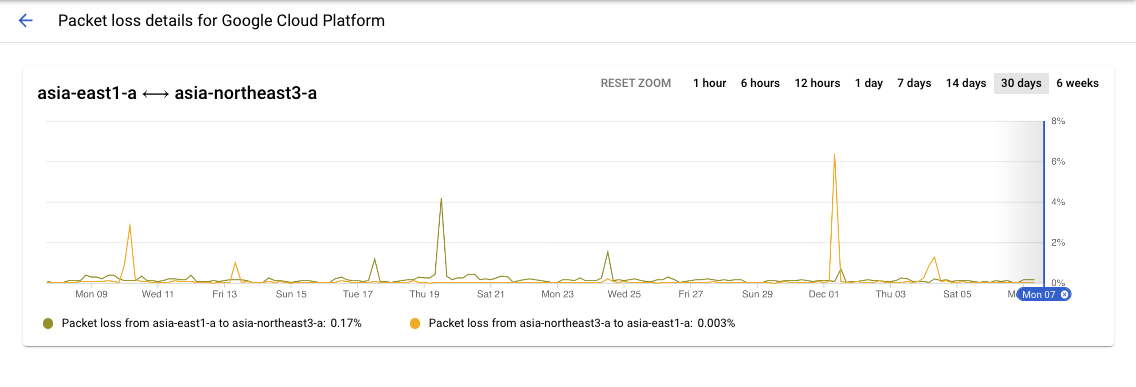Click the Mon 07 timeline marker label
The image size is (1136, 387).
coord(1038,294)
